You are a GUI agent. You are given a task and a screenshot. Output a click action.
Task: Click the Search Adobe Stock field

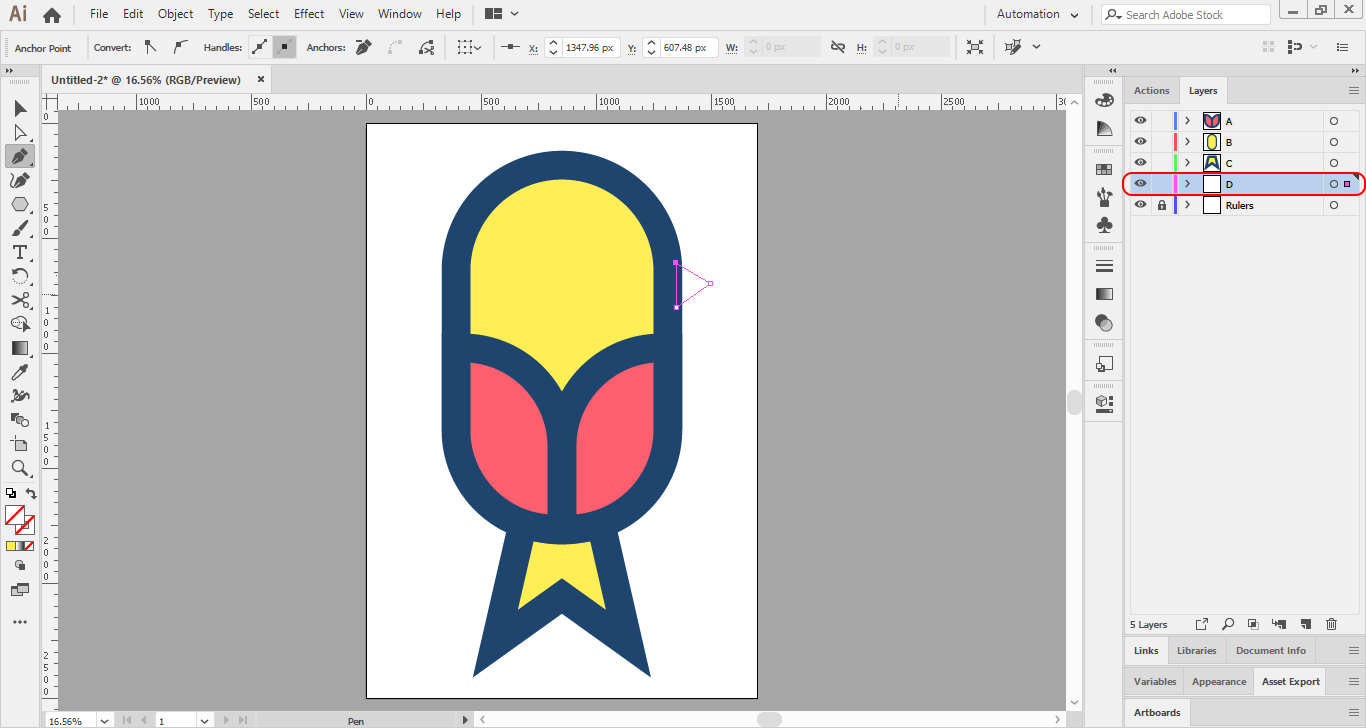(x=1186, y=14)
